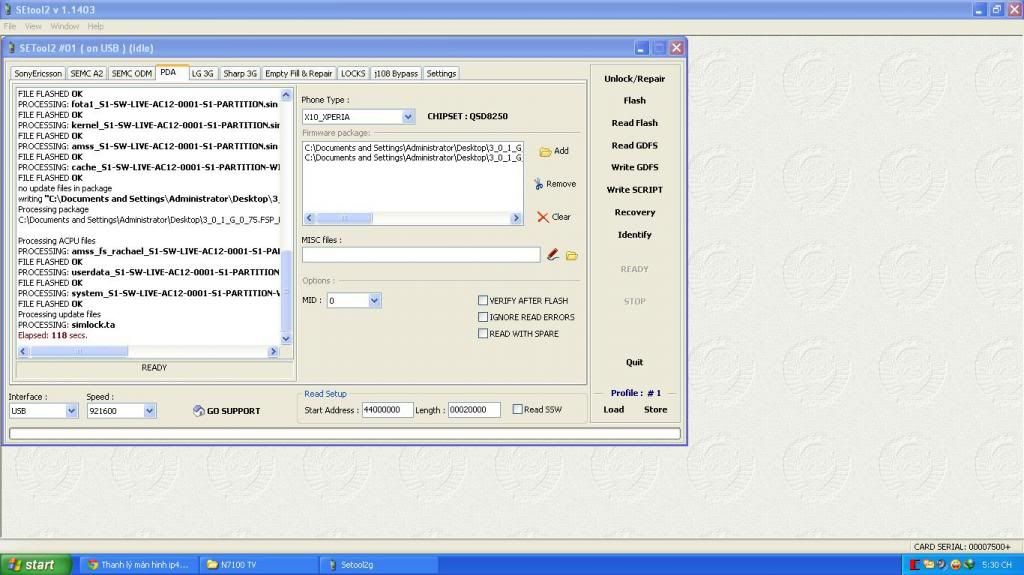The width and height of the screenshot is (1024, 575).
Task: Switch to the LG 3G tab
Action: 202,74
